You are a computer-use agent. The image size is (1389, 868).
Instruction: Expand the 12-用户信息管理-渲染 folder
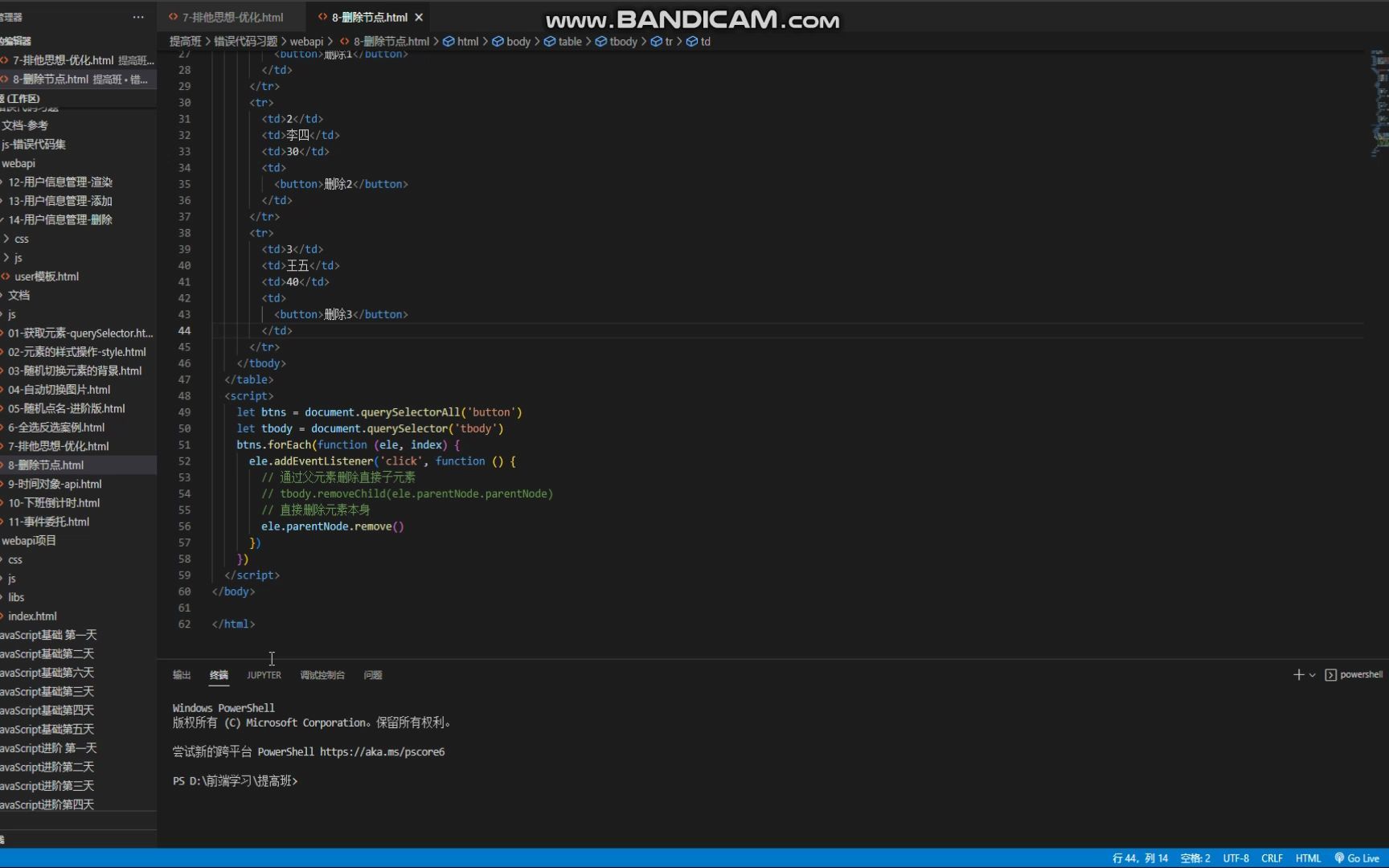click(x=78, y=182)
